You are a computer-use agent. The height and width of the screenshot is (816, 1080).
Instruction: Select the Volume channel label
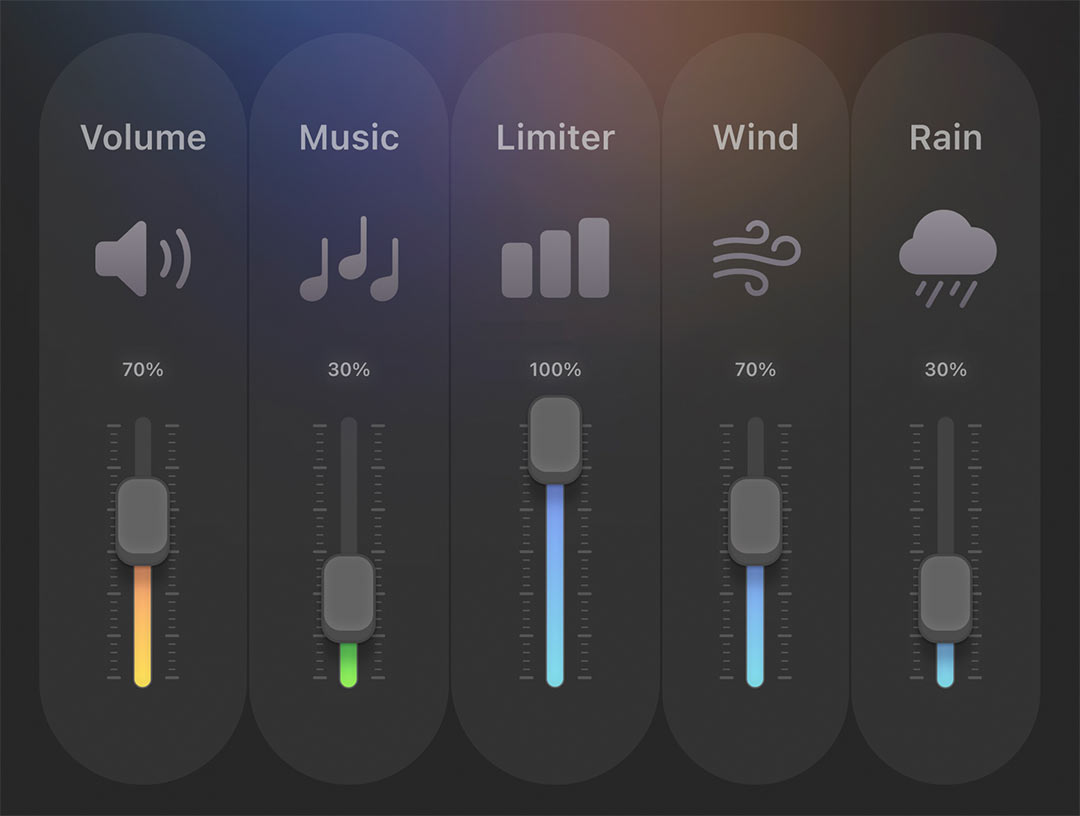[143, 138]
